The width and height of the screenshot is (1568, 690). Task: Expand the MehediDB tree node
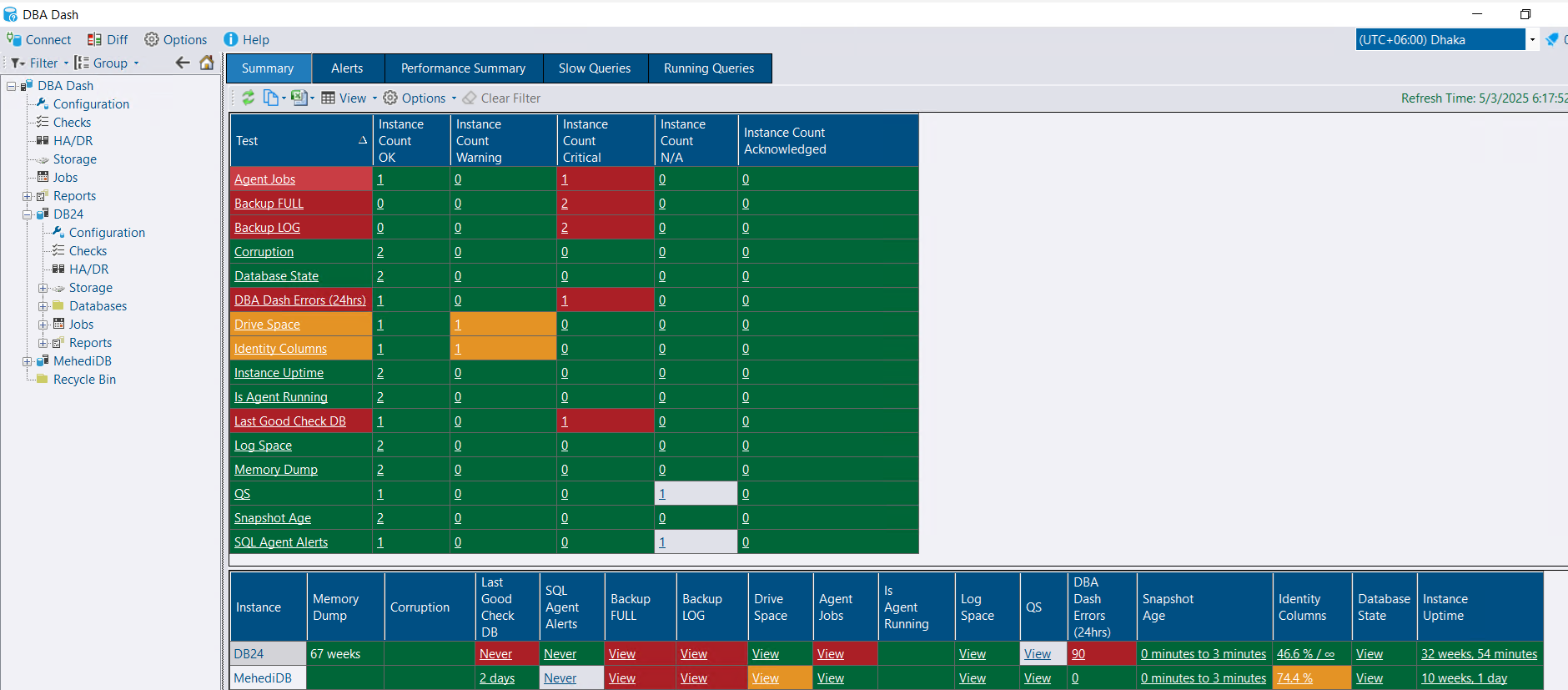(x=27, y=361)
